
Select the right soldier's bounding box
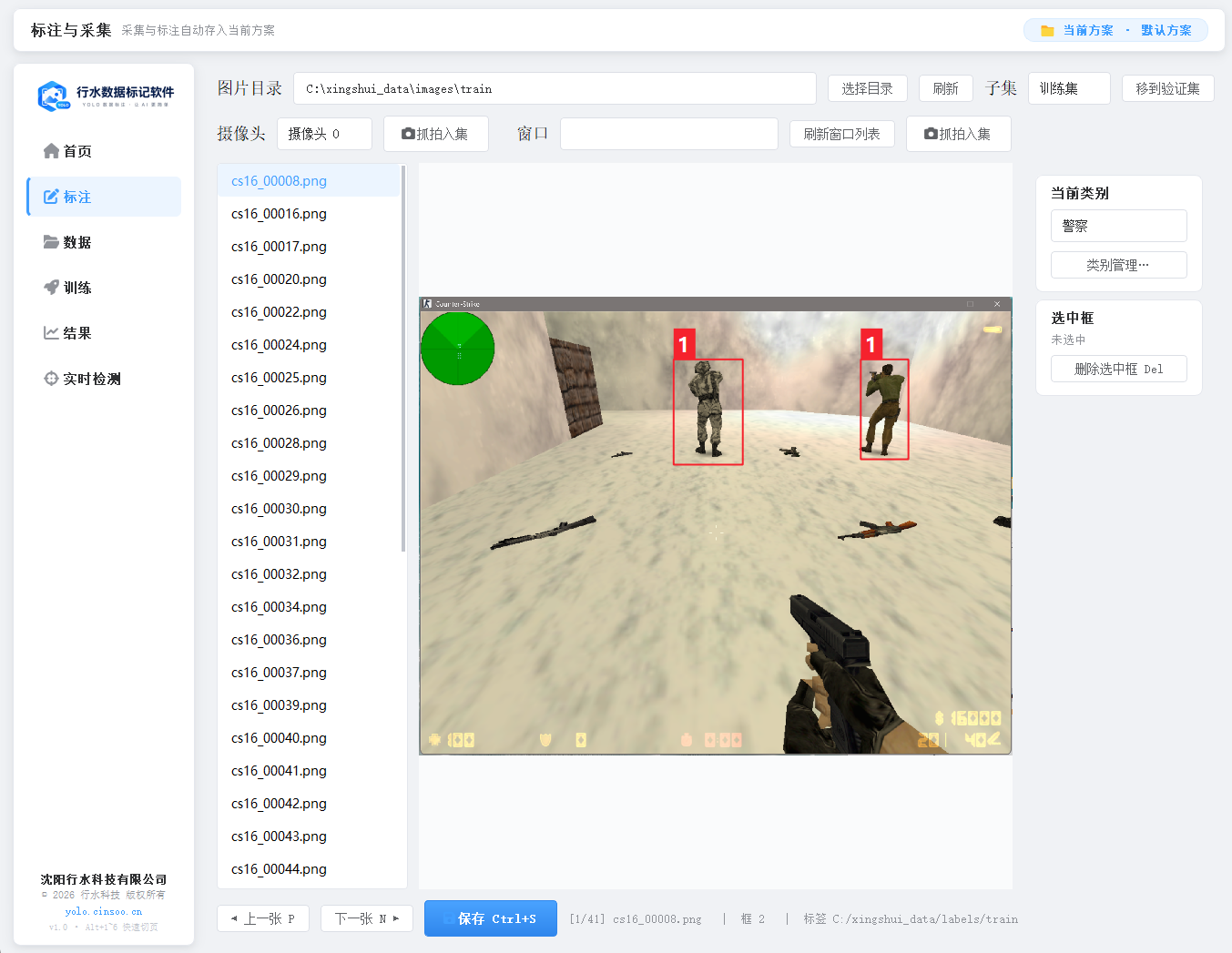click(884, 409)
